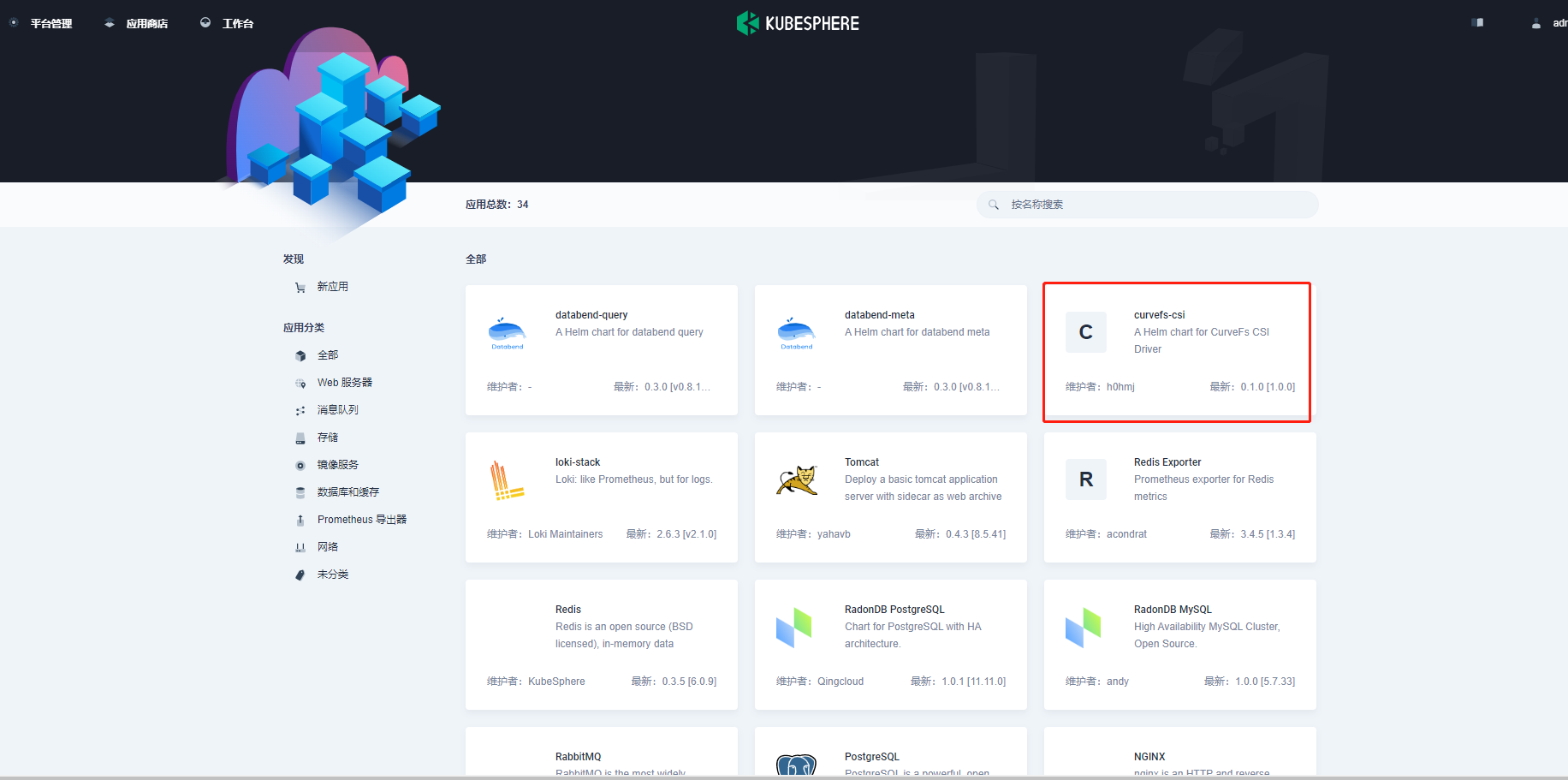
Task: Filter by 网络 category
Action: click(x=328, y=547)
